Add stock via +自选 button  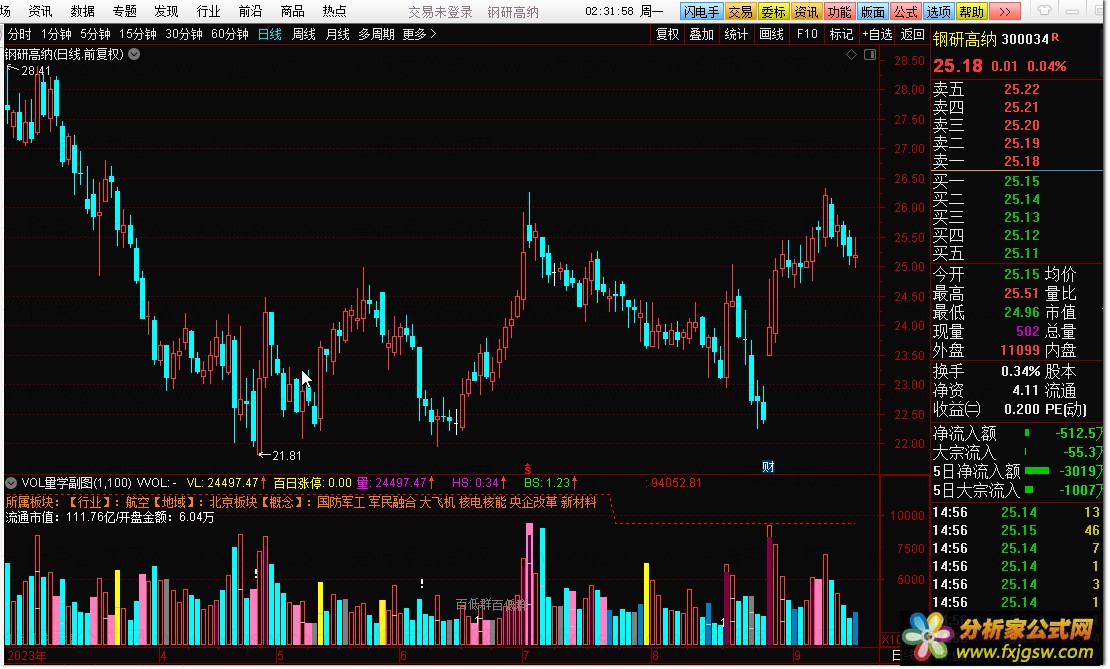pyautogui.click(x=877, y=34)
